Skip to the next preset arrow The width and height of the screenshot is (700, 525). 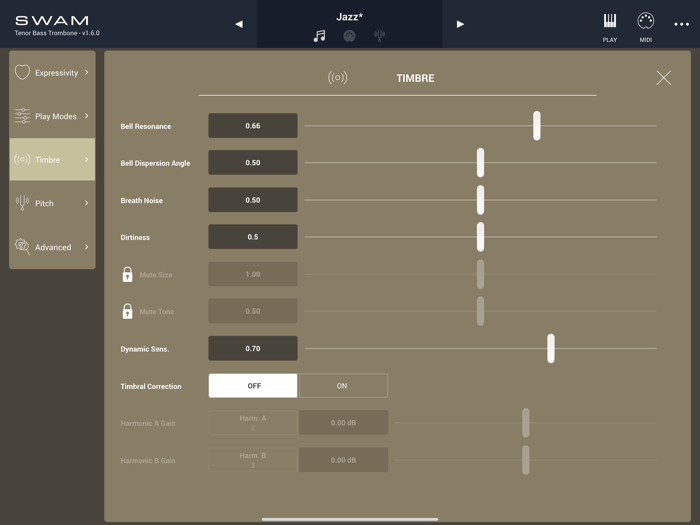(460, 24)
